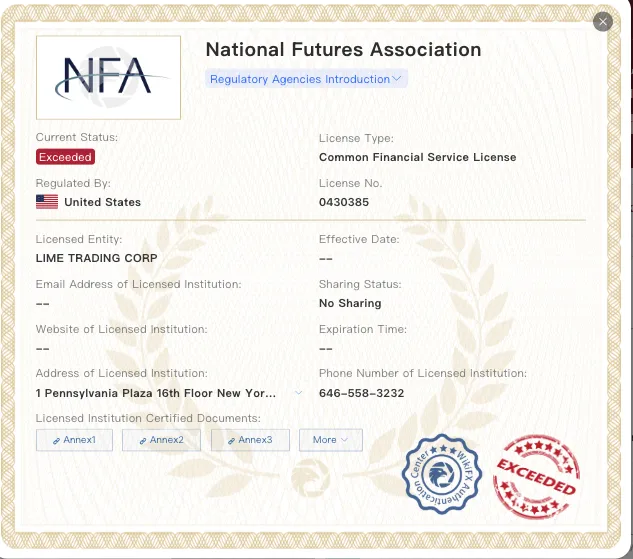The image size is (633, 559).
Task: Click the Licensed Entity label
Action: pos(79,239)
